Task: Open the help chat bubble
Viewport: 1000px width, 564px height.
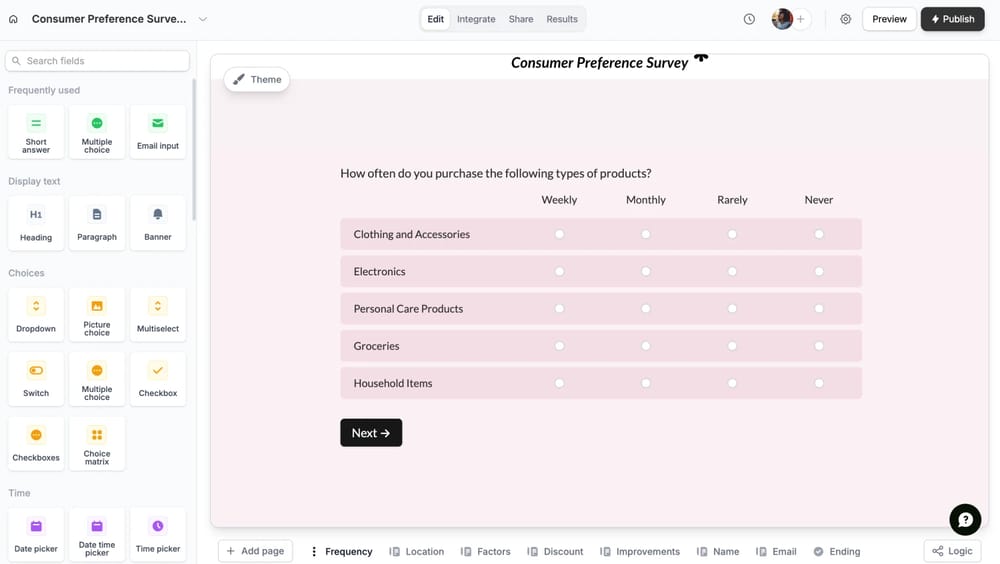Action: pyautogui.click(x=965, y=519)
